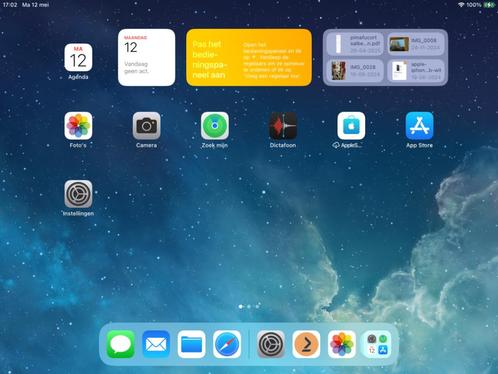Open the Foto's app on home screen
The width and height of the screenshot is (498, 374).
(x=78, y=126)
